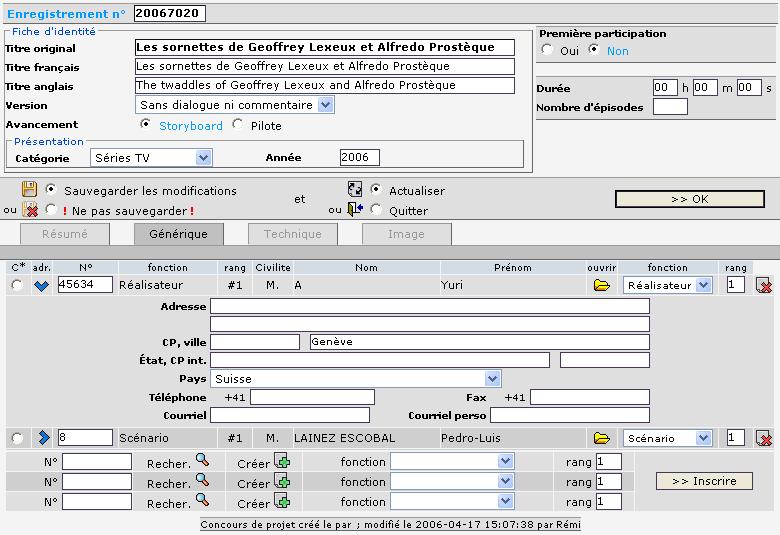The width and height of the screenshot is (780, 535).
Task: Click the ville field containing Genève
Action: [480, 342]
